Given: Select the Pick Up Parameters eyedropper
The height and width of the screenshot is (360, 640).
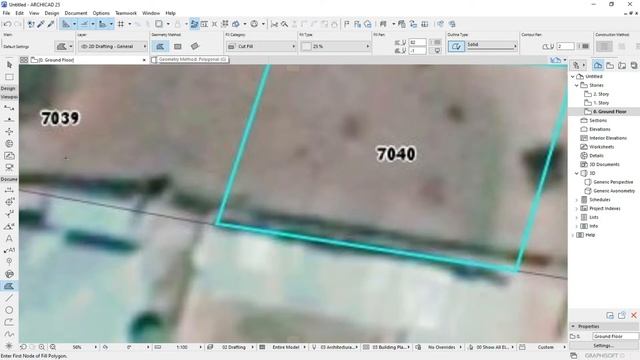Looking at the screenshot, I should [41, 24].
